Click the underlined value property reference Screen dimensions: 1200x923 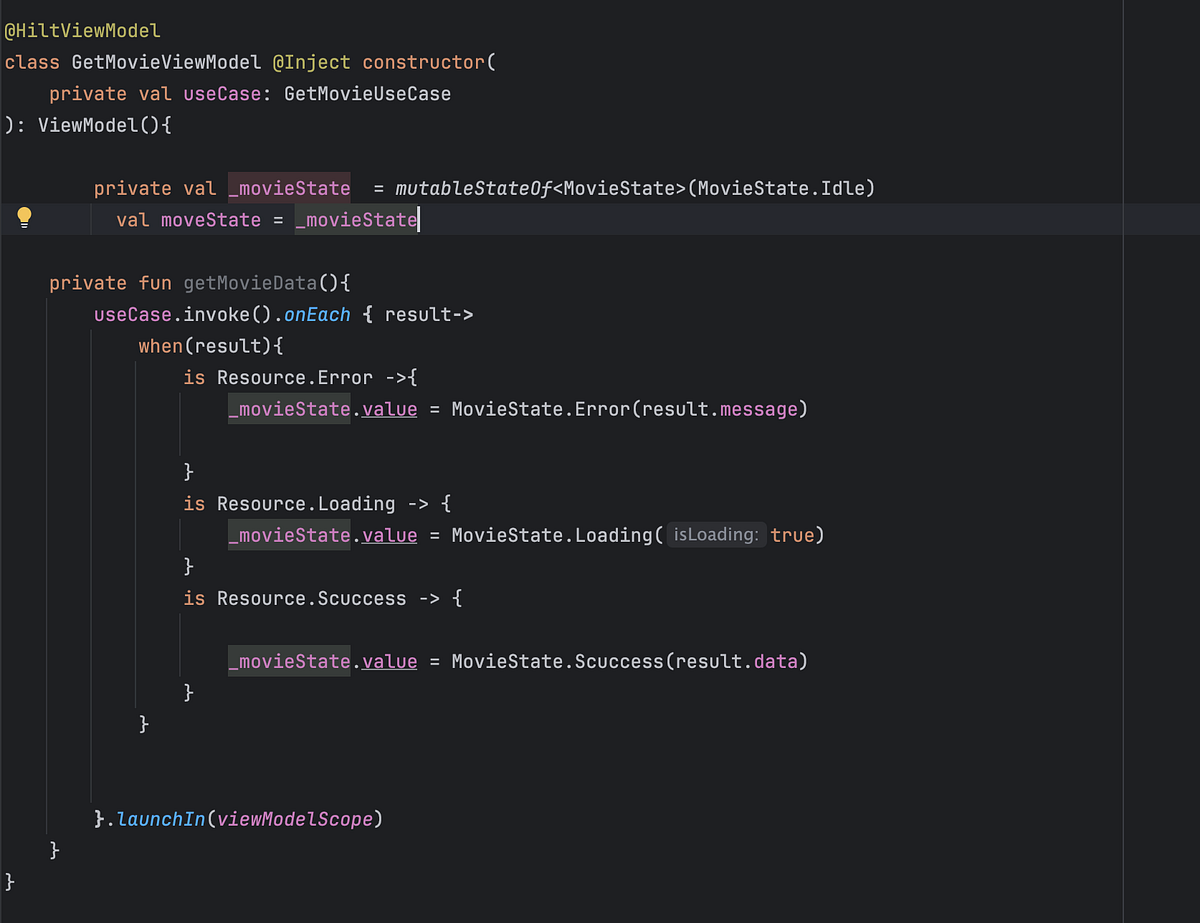pyautogui.click(x=389, y=408)
